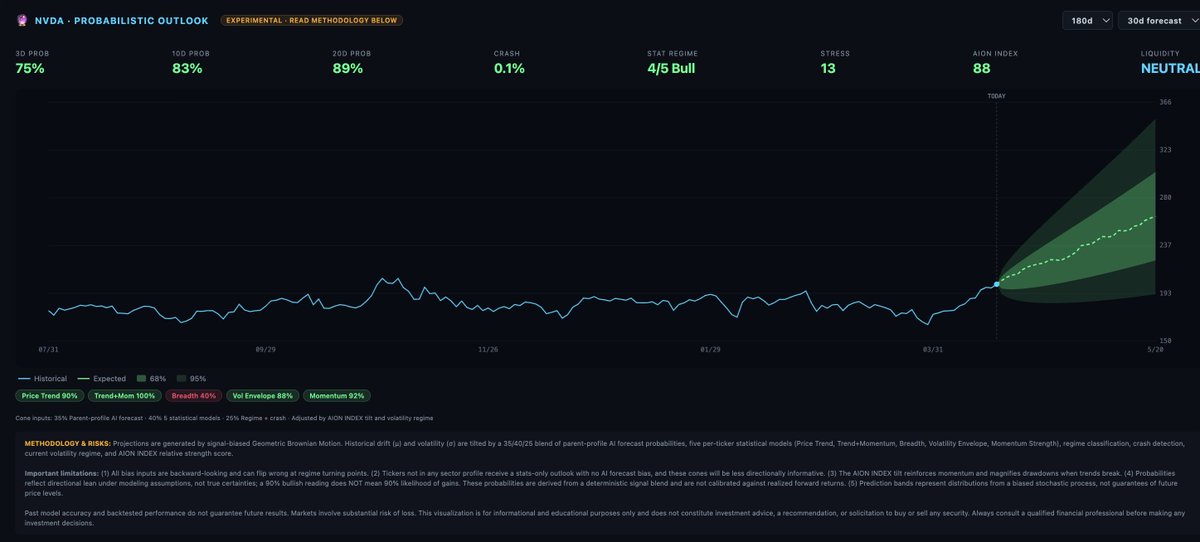Click the 5/20 date axis label

[x=1155, y=350]
